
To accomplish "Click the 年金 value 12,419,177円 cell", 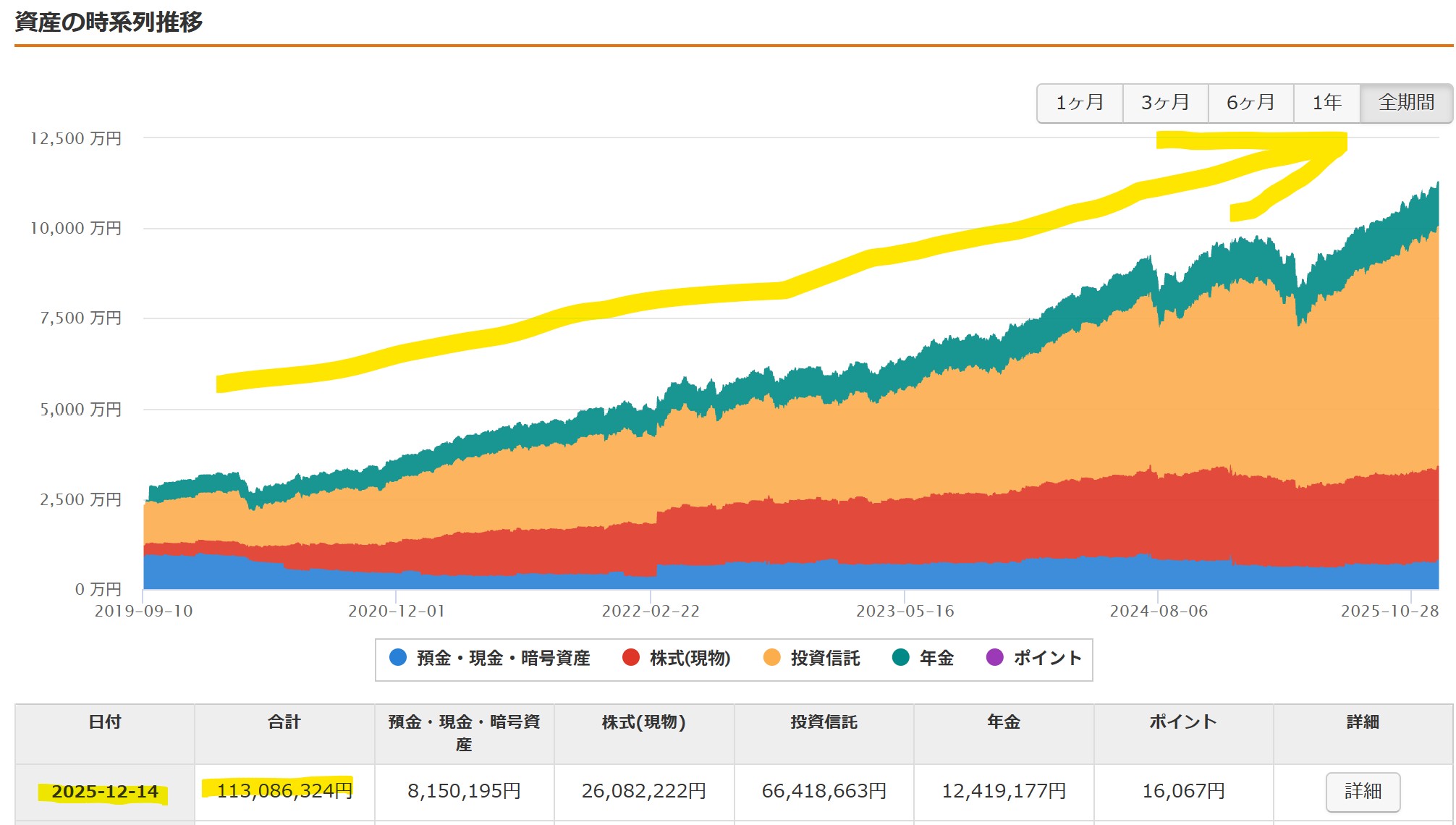I will tap(1004, 791).
